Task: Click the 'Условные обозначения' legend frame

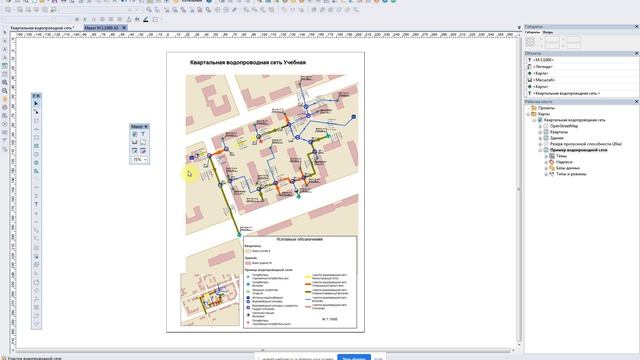Action: (300, 282)
